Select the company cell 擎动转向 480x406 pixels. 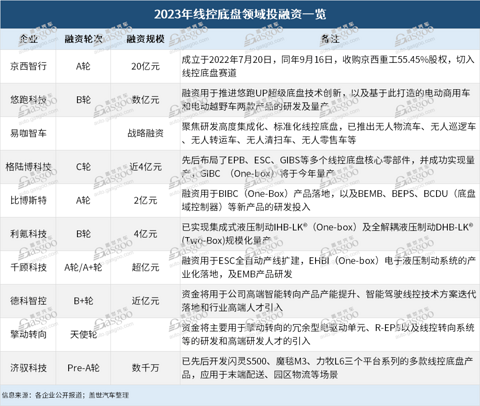(28, 334)
